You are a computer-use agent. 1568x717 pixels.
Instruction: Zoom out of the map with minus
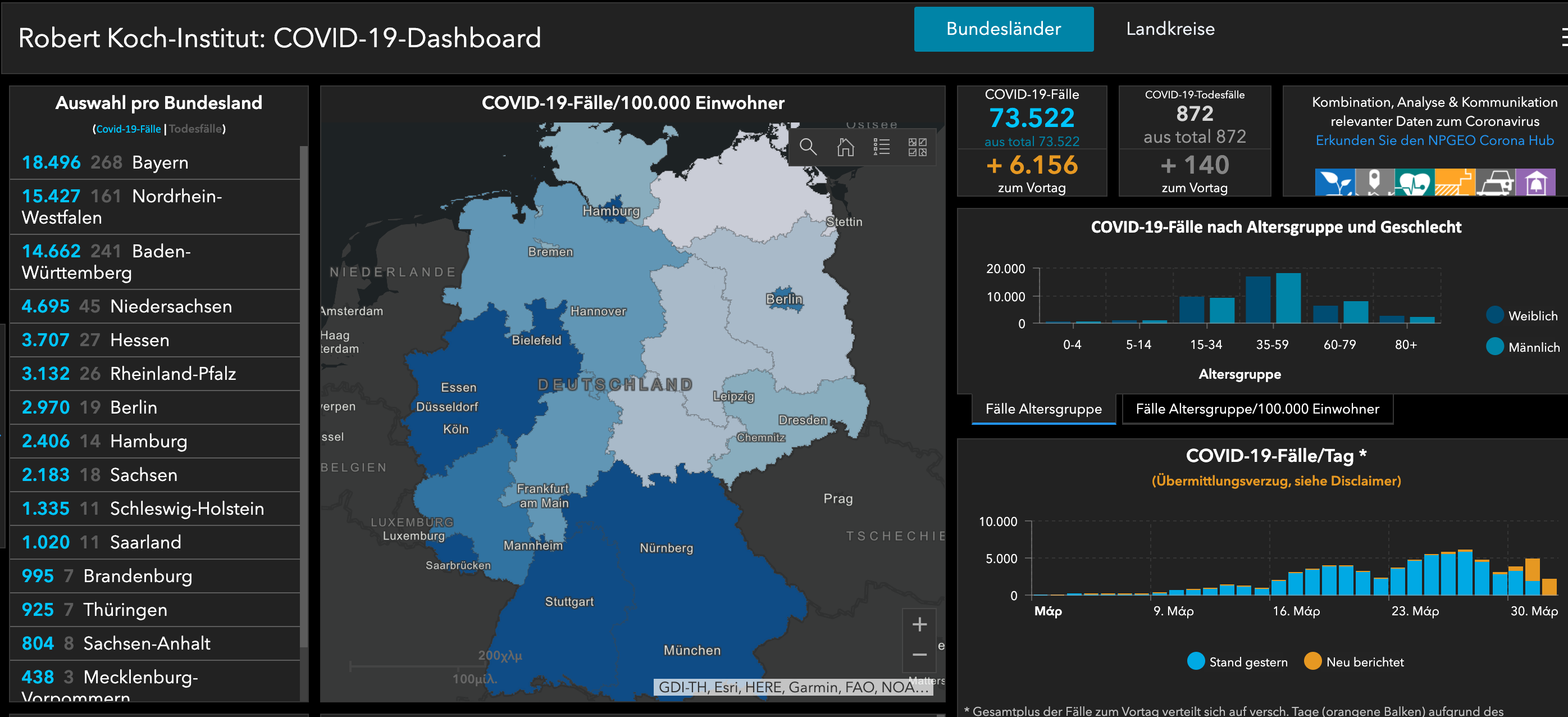(x=919, y=655)
